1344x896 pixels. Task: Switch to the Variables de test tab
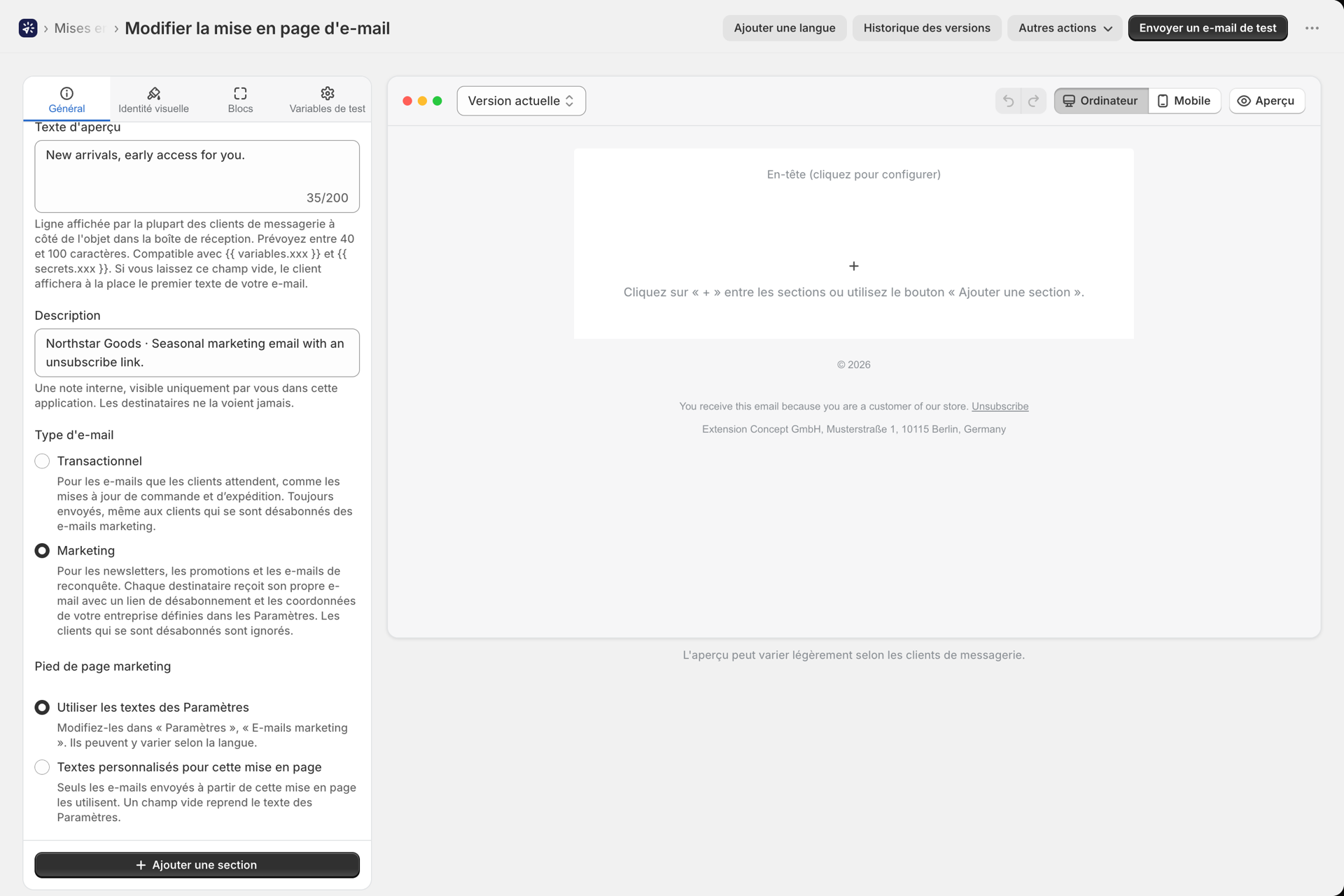(327, 100)
